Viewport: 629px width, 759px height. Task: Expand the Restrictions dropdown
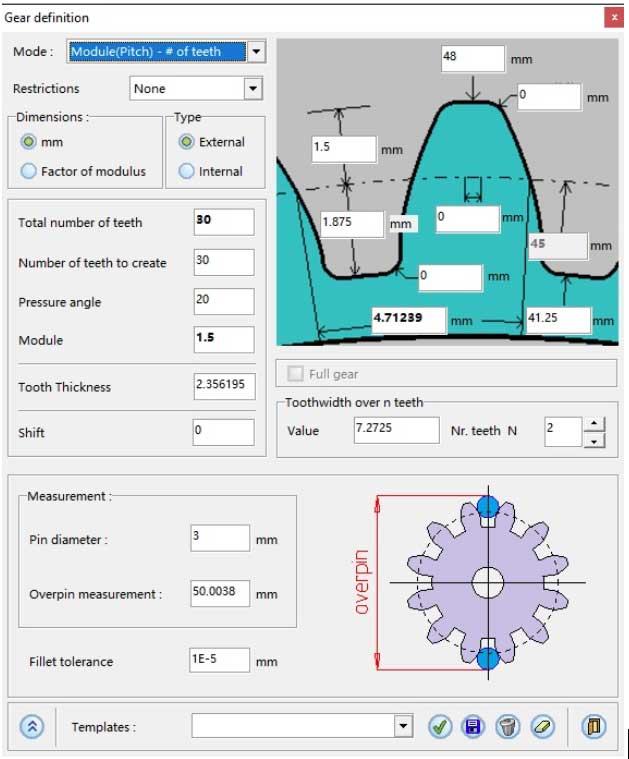pos(251,89)
